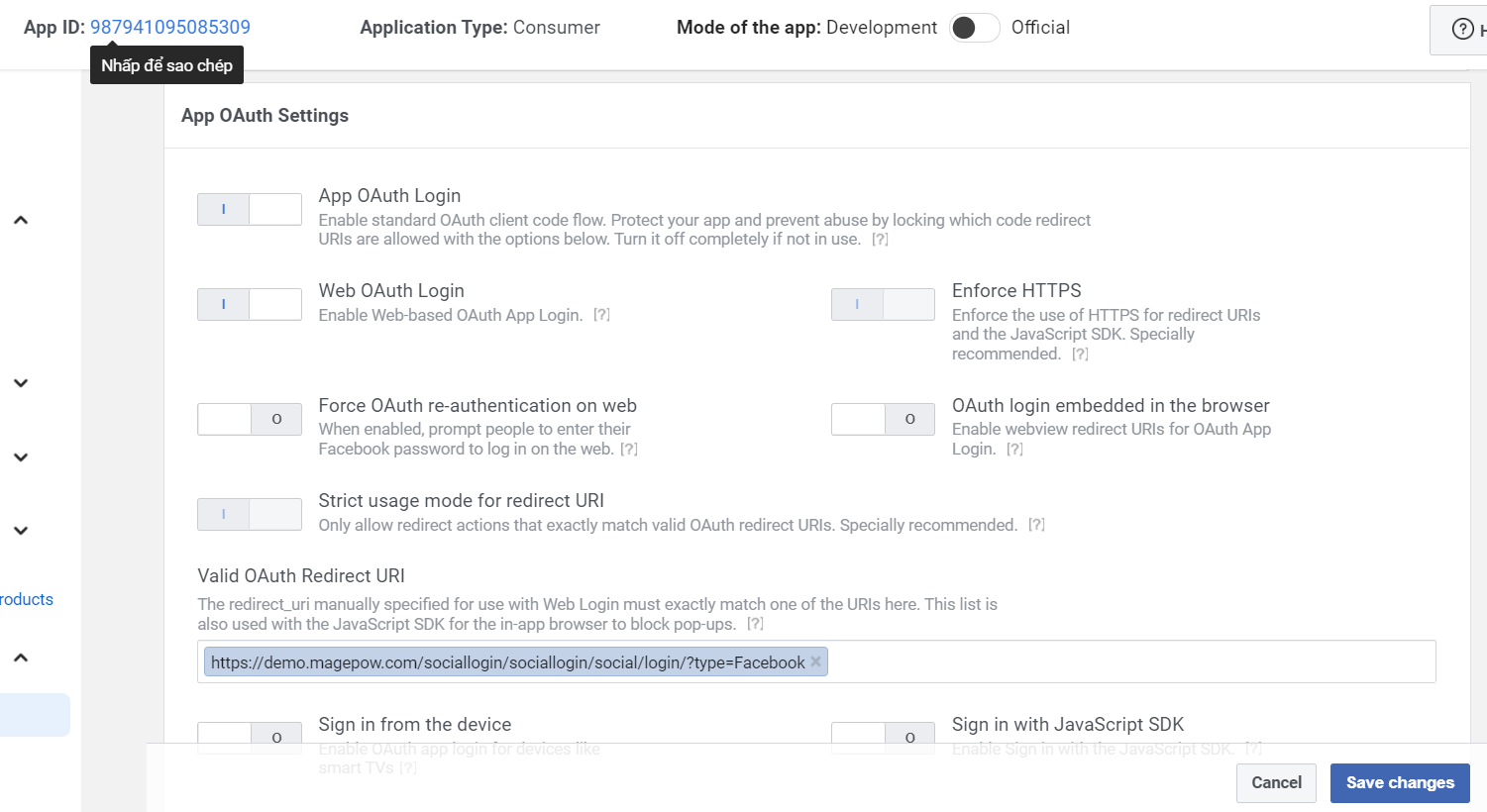
Task: Show the help hint for Enforce HTTPS
Action: (1080, 355)
